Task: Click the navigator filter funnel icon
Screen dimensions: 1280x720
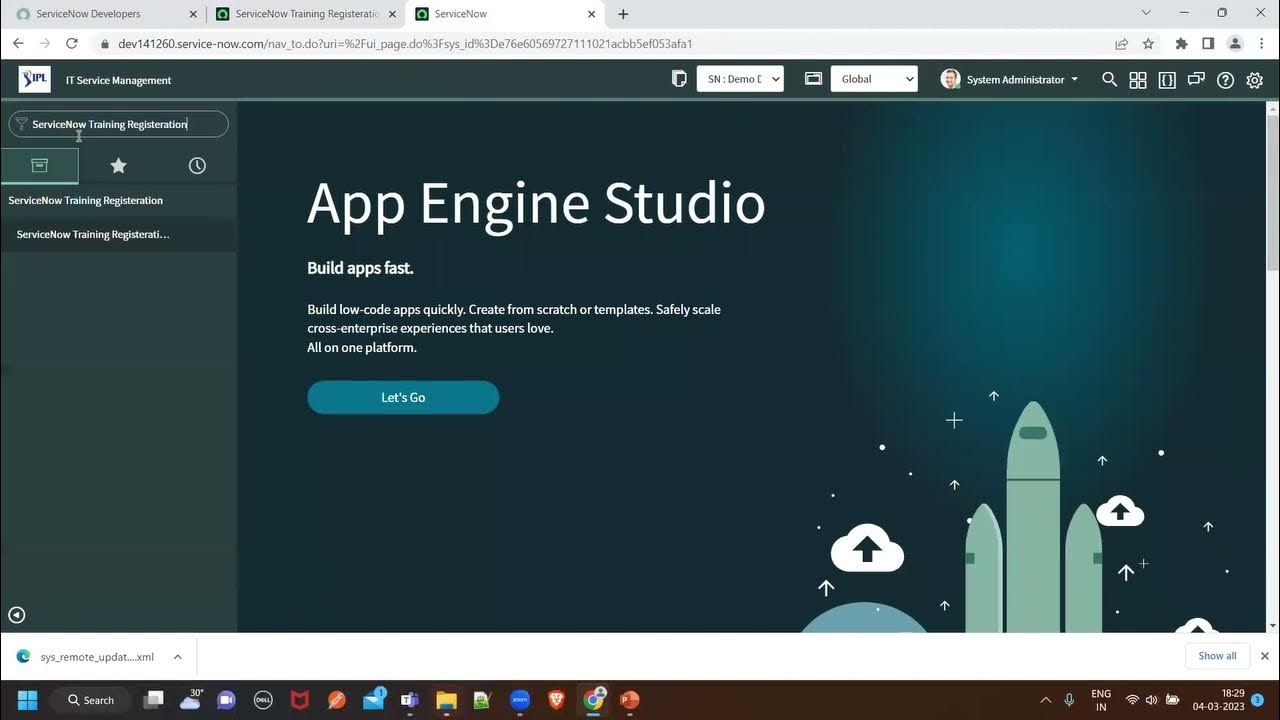Action: pos(21,124)
